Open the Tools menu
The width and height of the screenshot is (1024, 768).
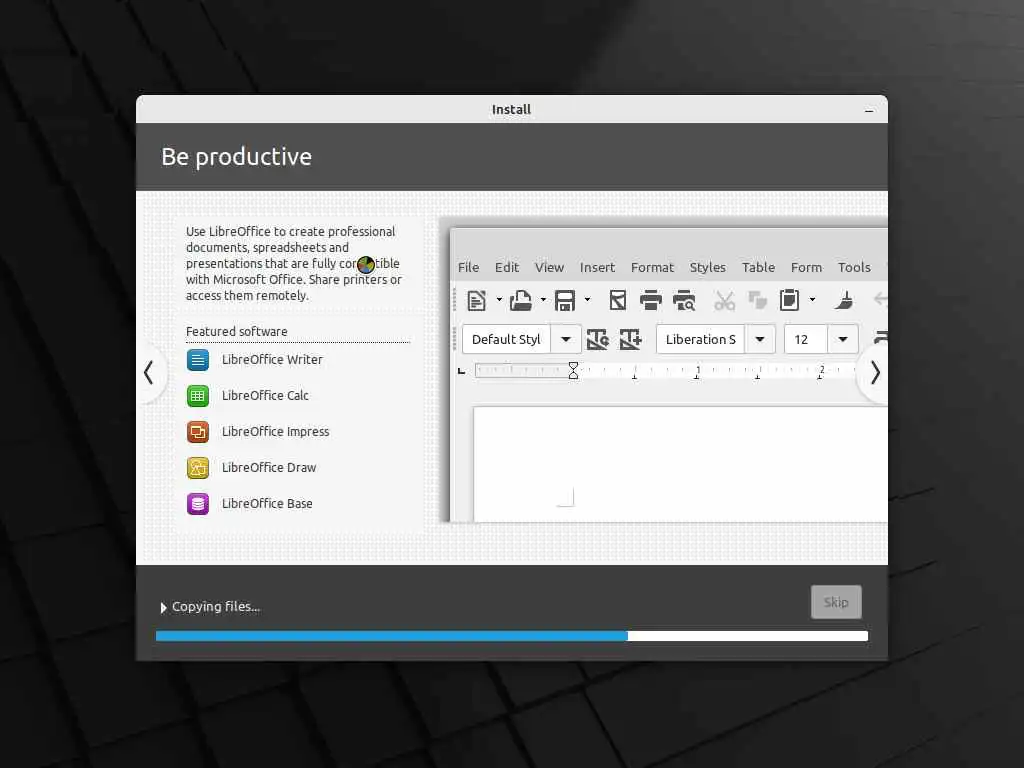[x=854, y=268]
